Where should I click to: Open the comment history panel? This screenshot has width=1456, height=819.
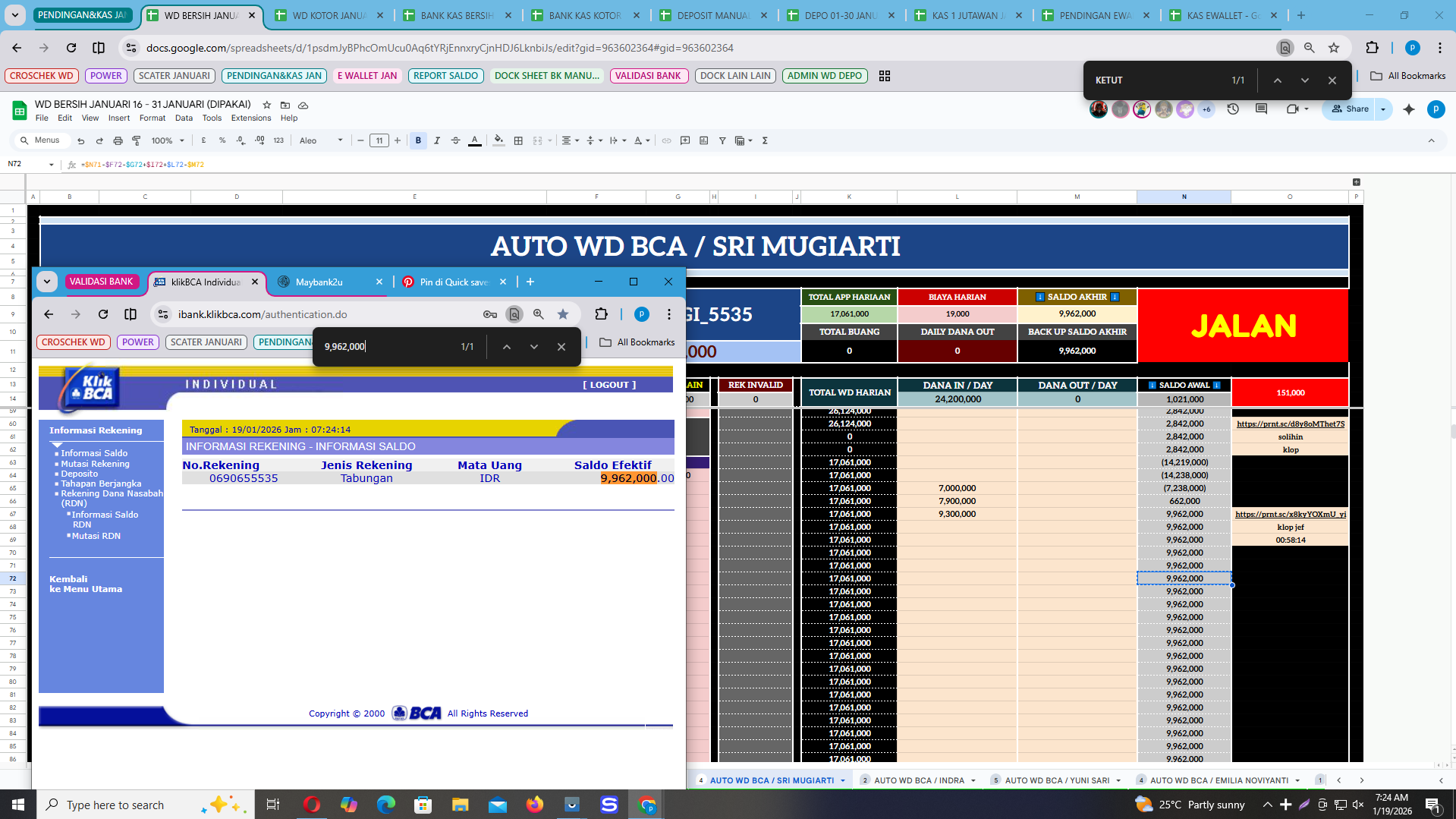[x=1262, y=109]
